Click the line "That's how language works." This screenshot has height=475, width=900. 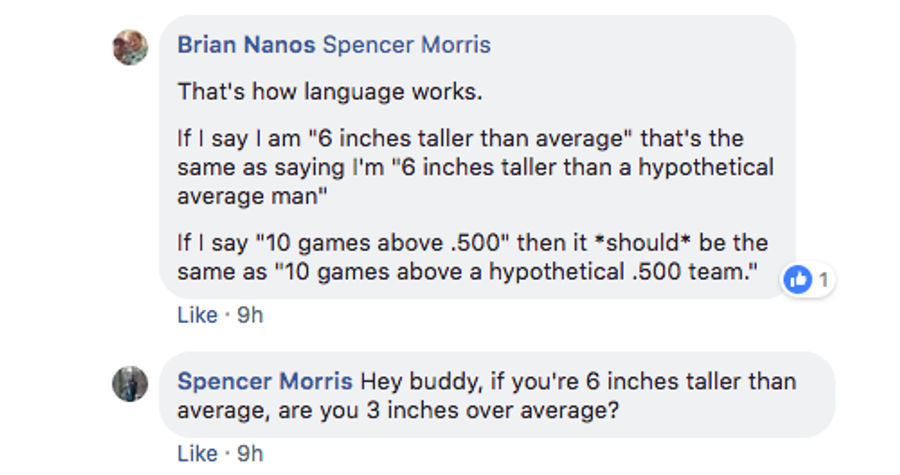330,92
